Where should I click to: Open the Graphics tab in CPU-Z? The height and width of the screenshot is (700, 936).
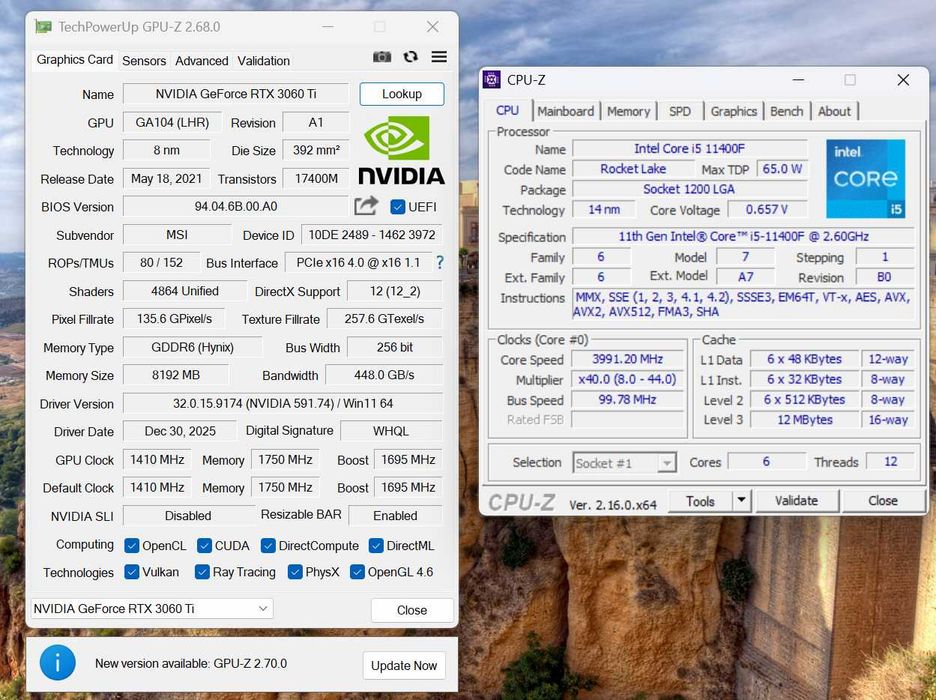[x=734, y=111]
